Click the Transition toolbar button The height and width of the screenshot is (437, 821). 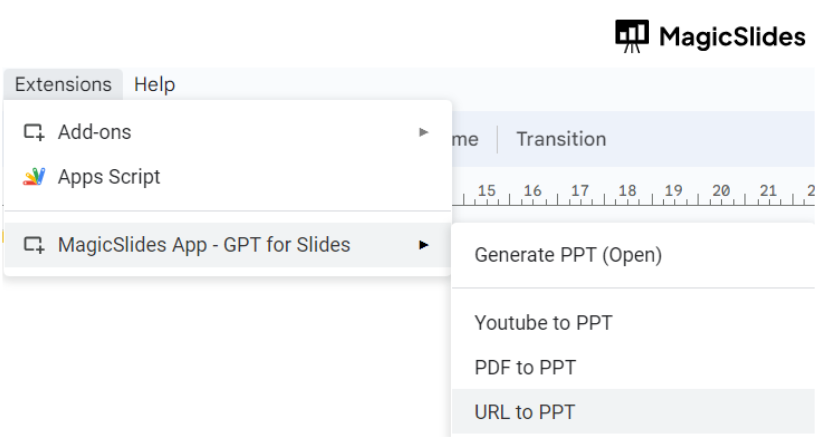561,139
